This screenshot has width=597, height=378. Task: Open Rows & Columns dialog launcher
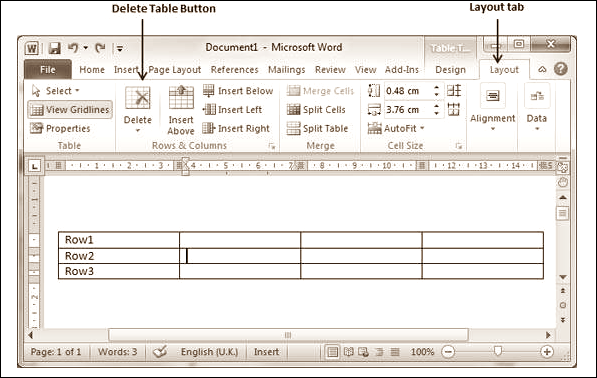[271, 146]
